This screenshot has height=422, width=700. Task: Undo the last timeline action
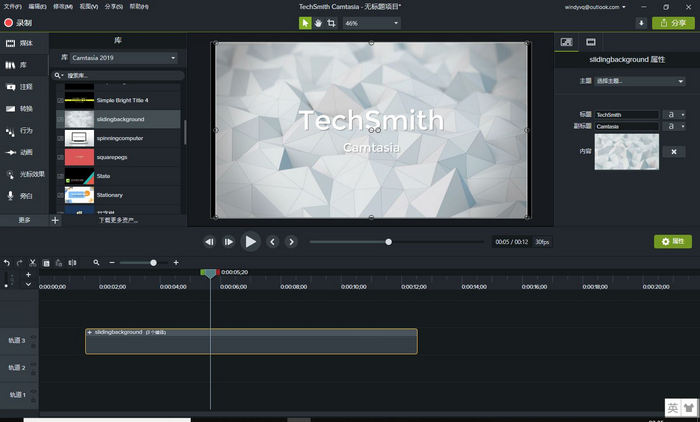pos(7,263)
